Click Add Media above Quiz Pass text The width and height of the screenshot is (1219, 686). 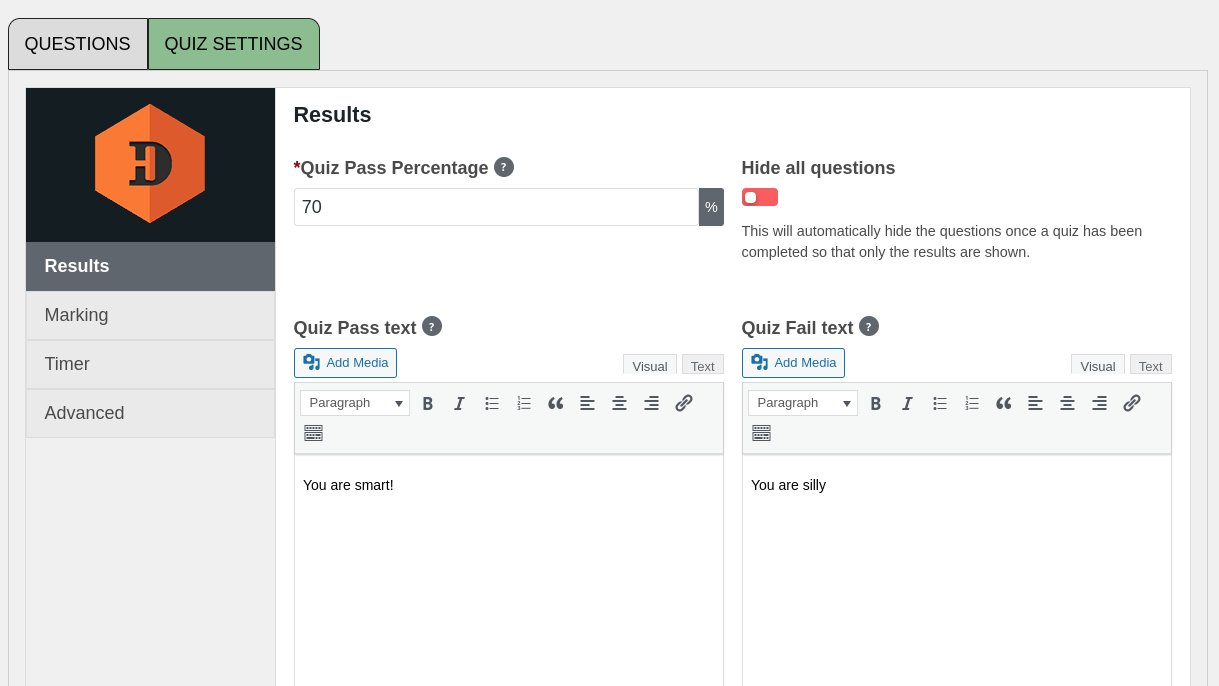[x=345, y=363]
